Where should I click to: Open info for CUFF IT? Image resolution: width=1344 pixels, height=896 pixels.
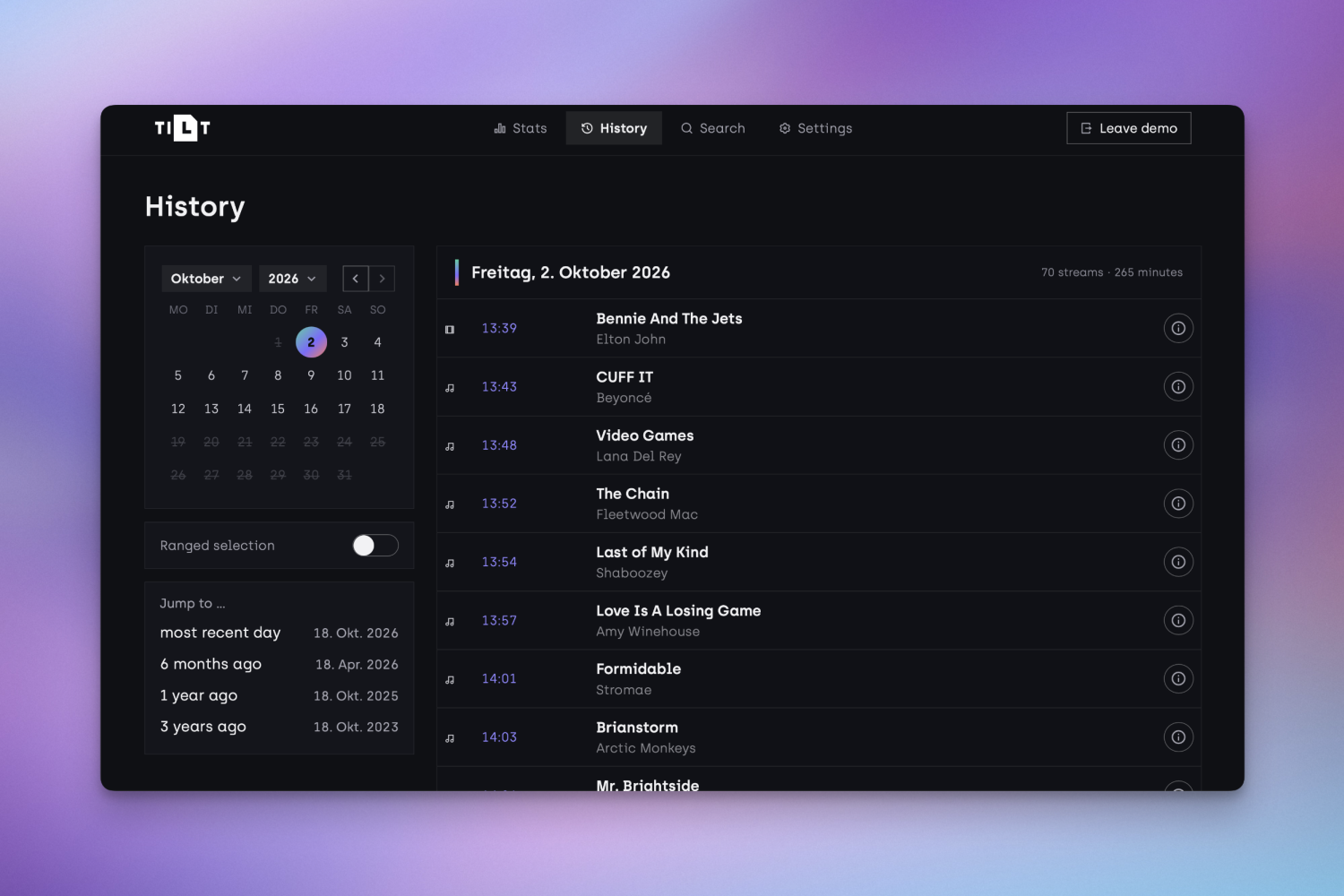1178,387
